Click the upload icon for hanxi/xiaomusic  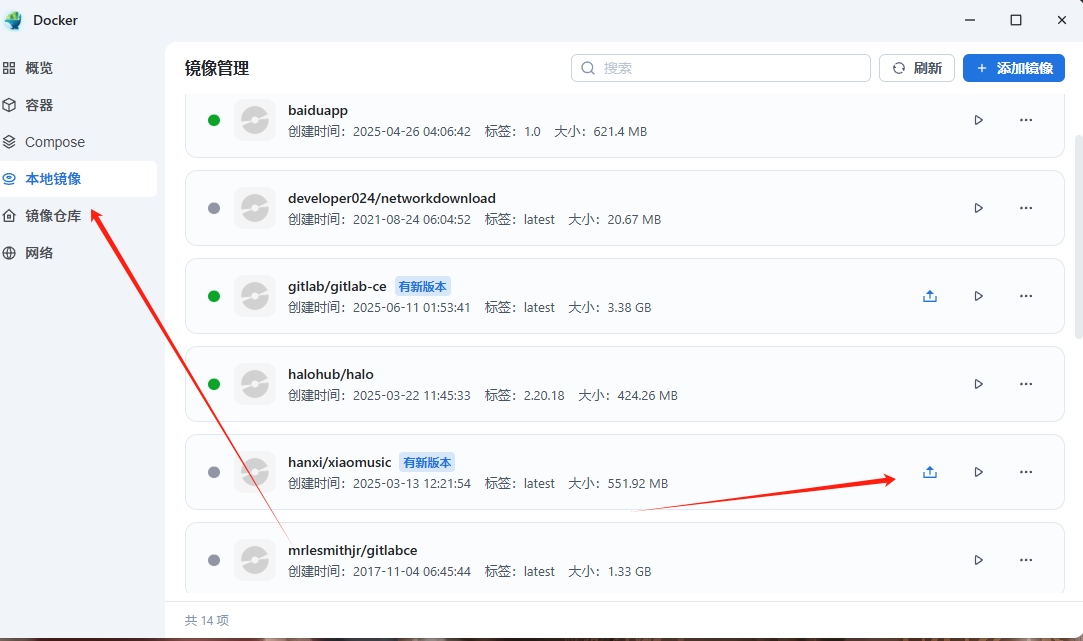(930, 472)
